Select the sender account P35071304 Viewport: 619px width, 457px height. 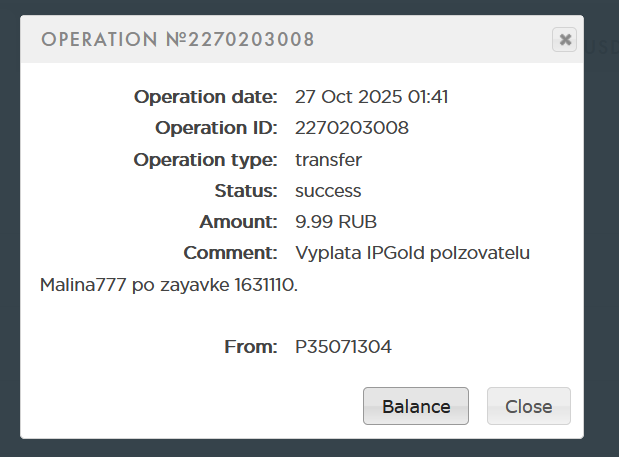pyautogui.click(x=343, y=347)
